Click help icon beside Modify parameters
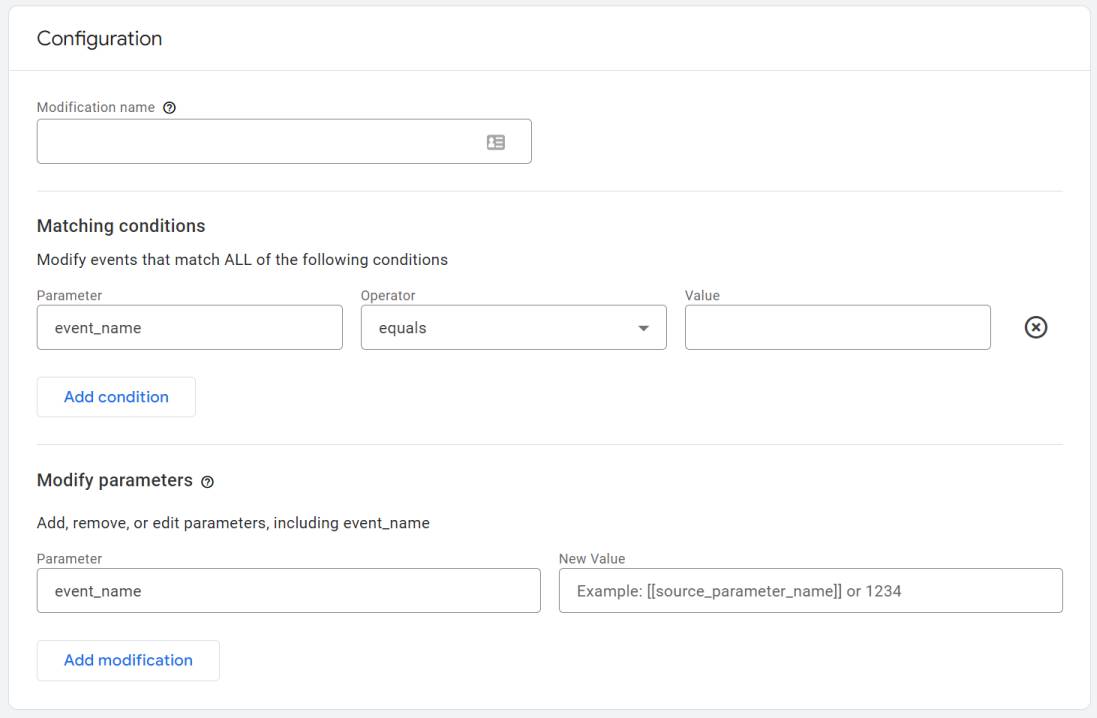The height and width of the screenshot is (718, 1097). pyautogui.click(x=208, y=481)
